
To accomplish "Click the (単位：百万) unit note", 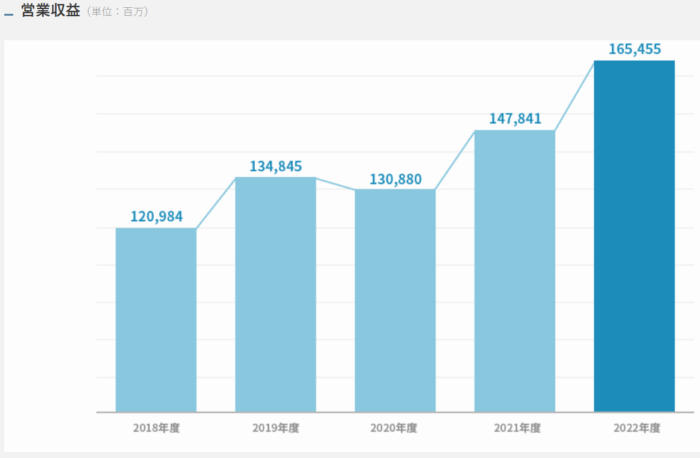I will tap(118, 13).
